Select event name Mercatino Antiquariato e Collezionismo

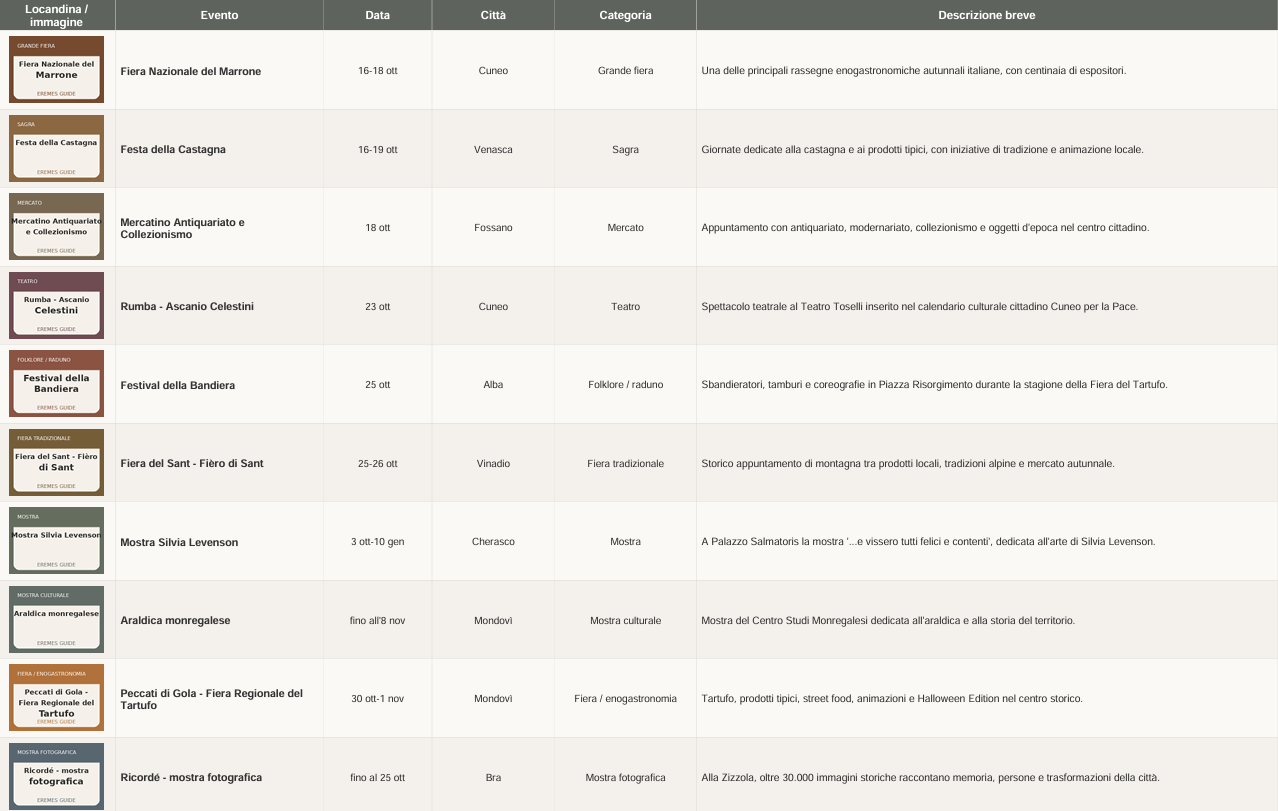point(182,228)
